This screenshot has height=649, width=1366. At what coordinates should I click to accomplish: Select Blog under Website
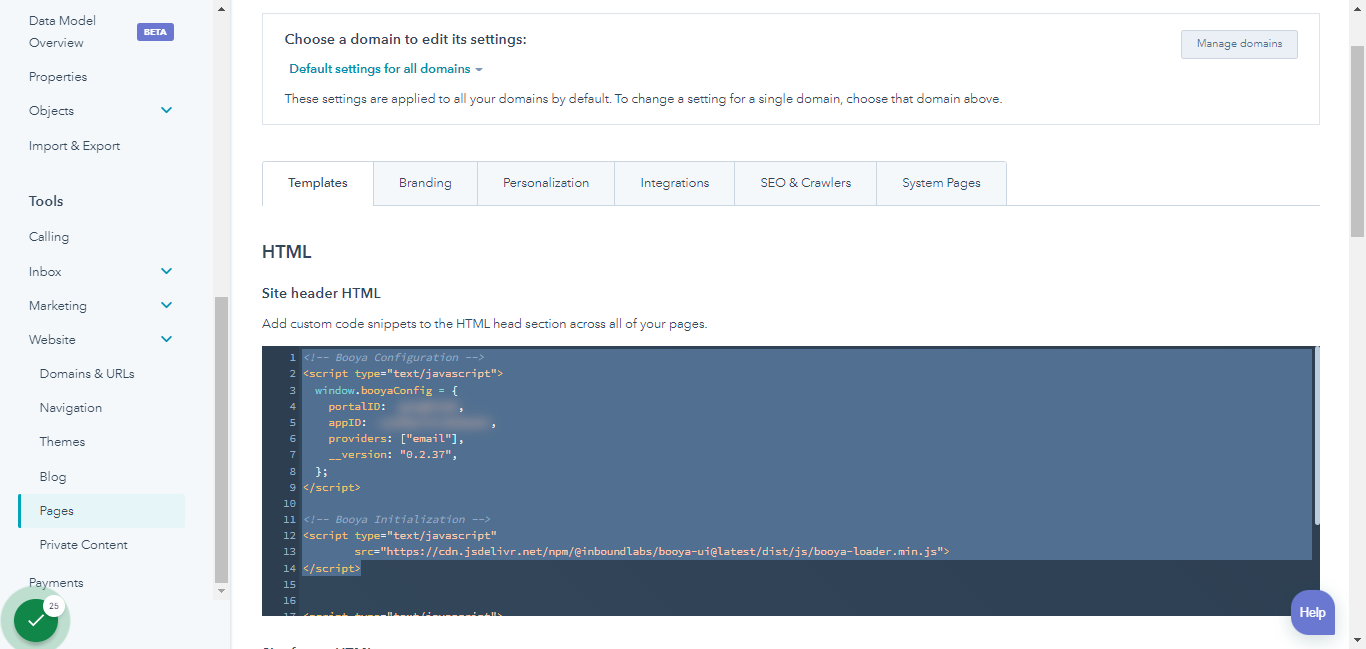coord(53,477)
